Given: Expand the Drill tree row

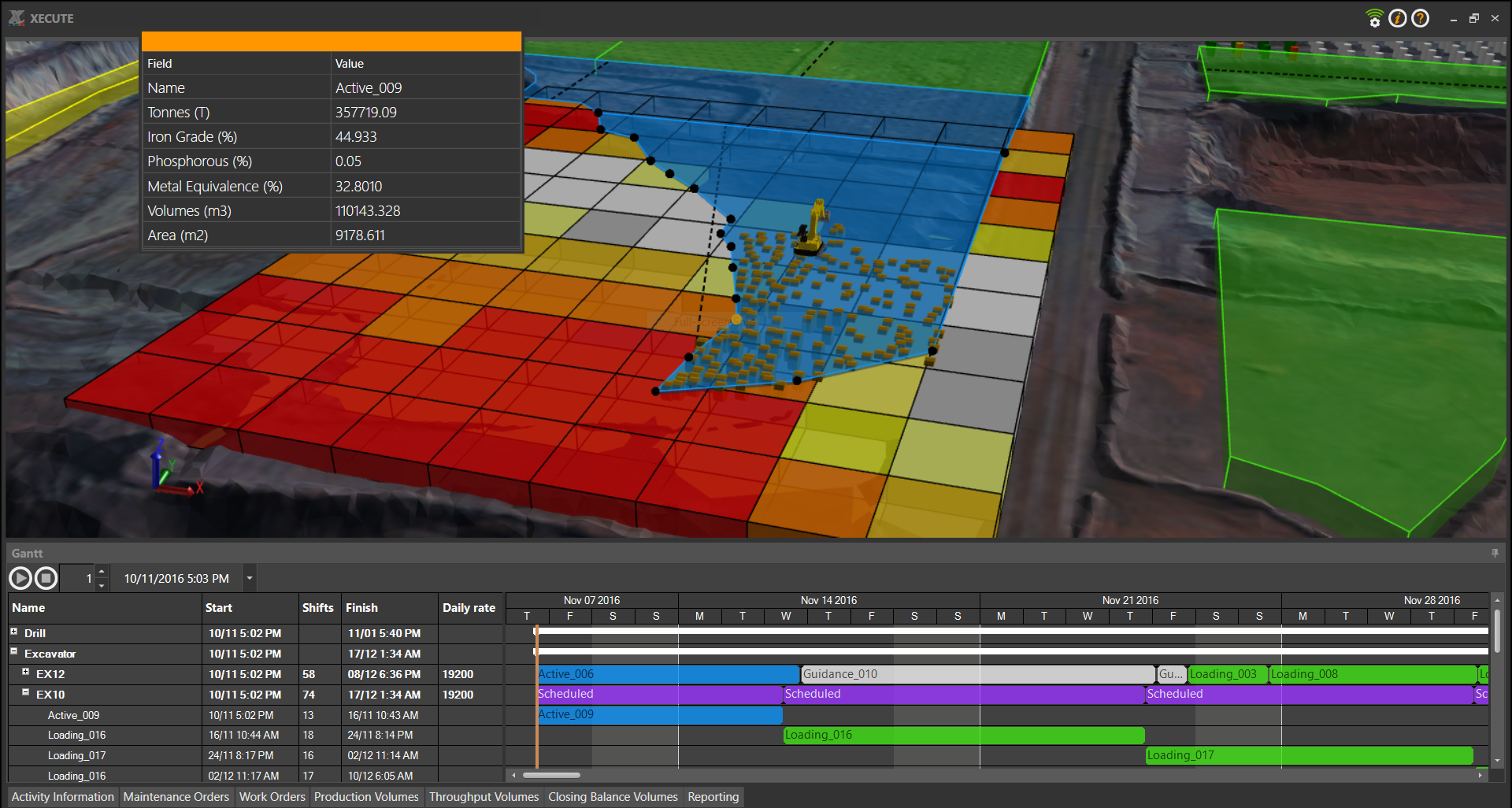Looking at the screenshot, I should pyautogui.click(x=14, y=632).
